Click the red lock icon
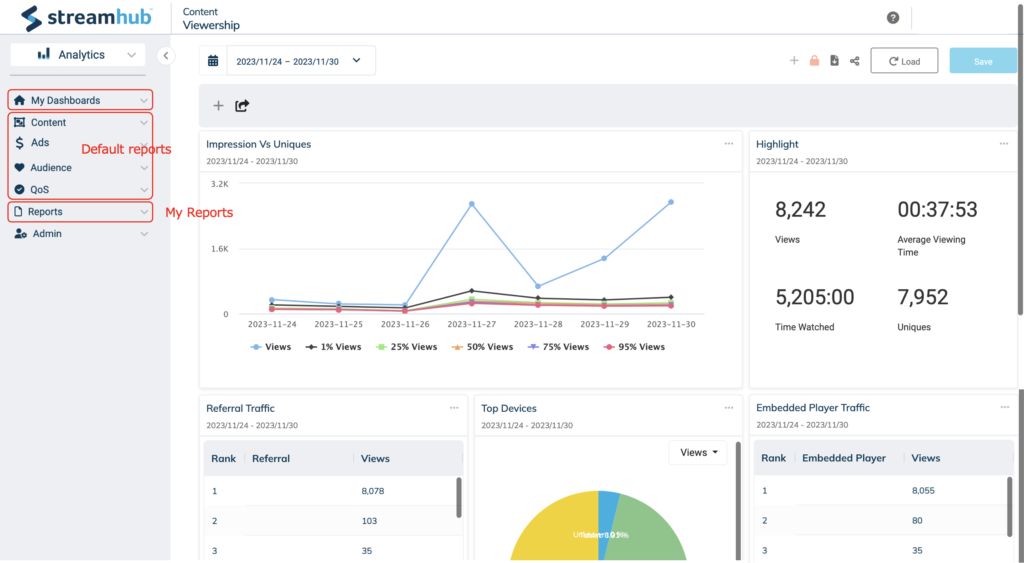Viewport: 1024px width, 563px height. coord(814,61)
